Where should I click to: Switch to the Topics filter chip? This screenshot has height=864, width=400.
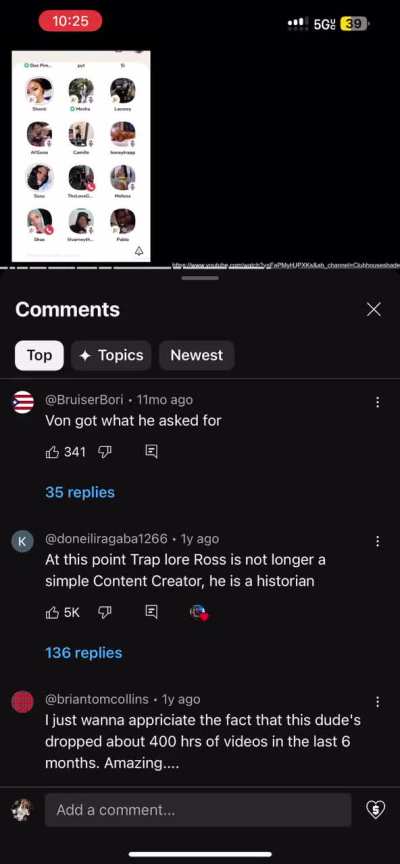pyautogui.click(x=111, y=355)
